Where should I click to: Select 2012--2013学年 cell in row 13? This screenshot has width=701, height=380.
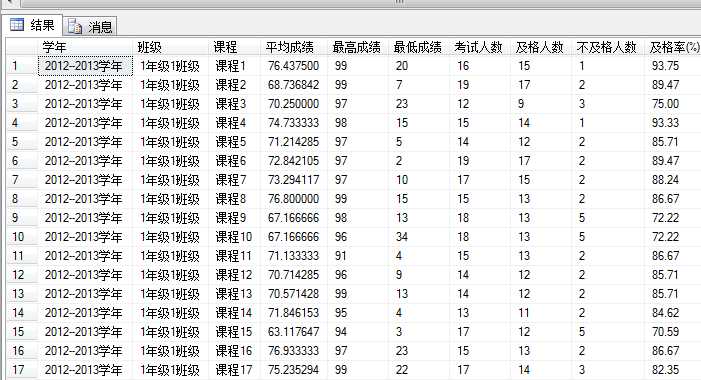click(85, 294)
